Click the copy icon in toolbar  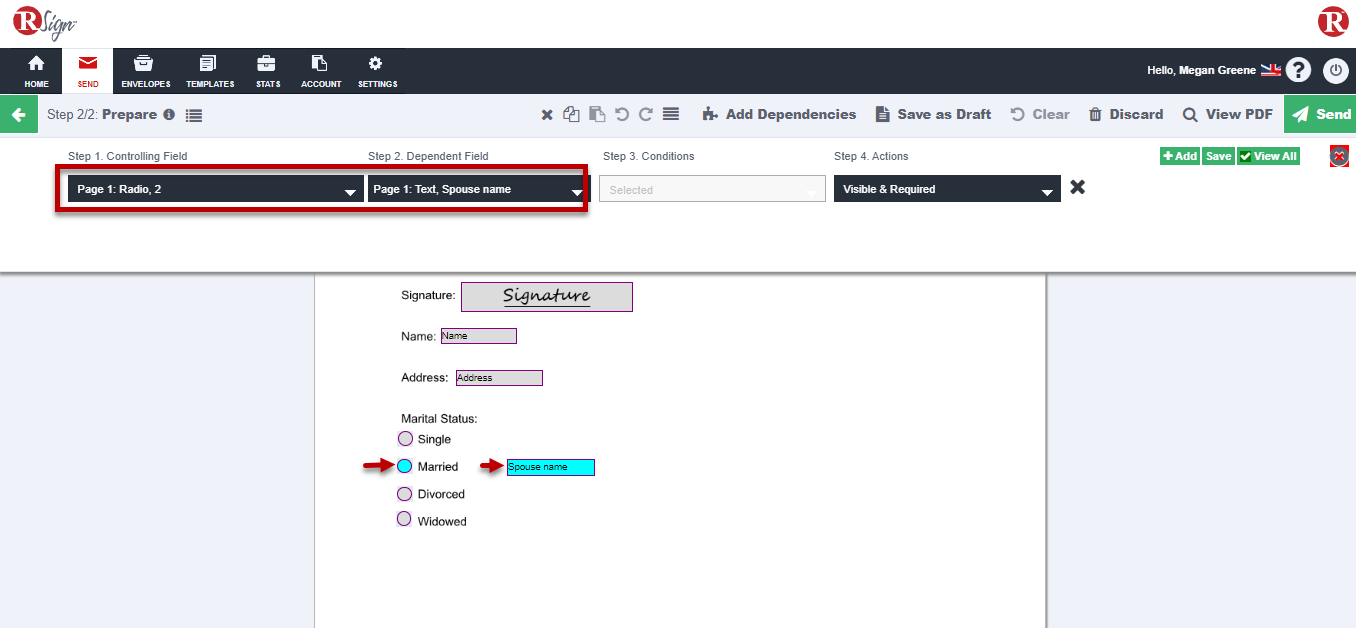(571, 115)
